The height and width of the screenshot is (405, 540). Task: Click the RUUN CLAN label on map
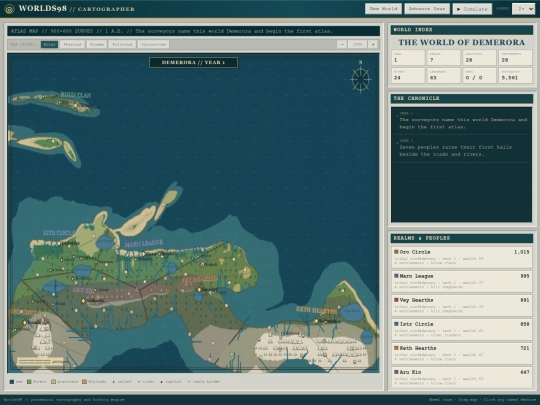76,95
